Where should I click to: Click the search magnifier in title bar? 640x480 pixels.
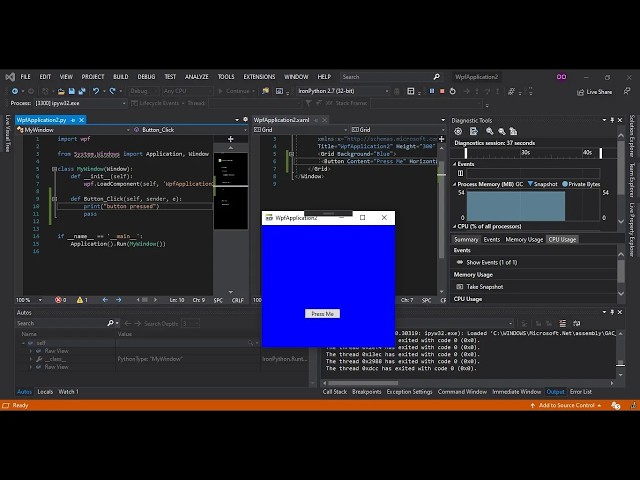[x=436, y=77]
